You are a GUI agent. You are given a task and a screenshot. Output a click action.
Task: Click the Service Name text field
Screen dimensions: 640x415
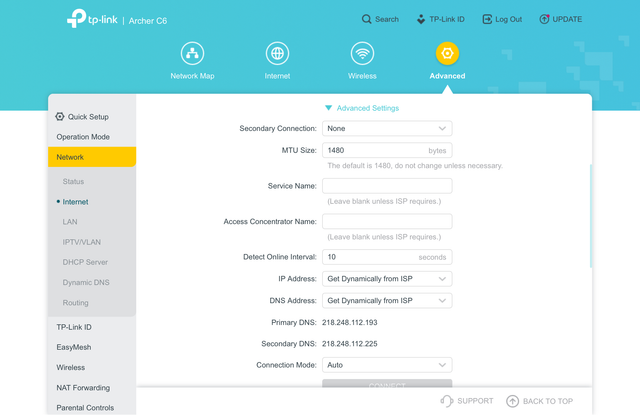coord(386,186)
